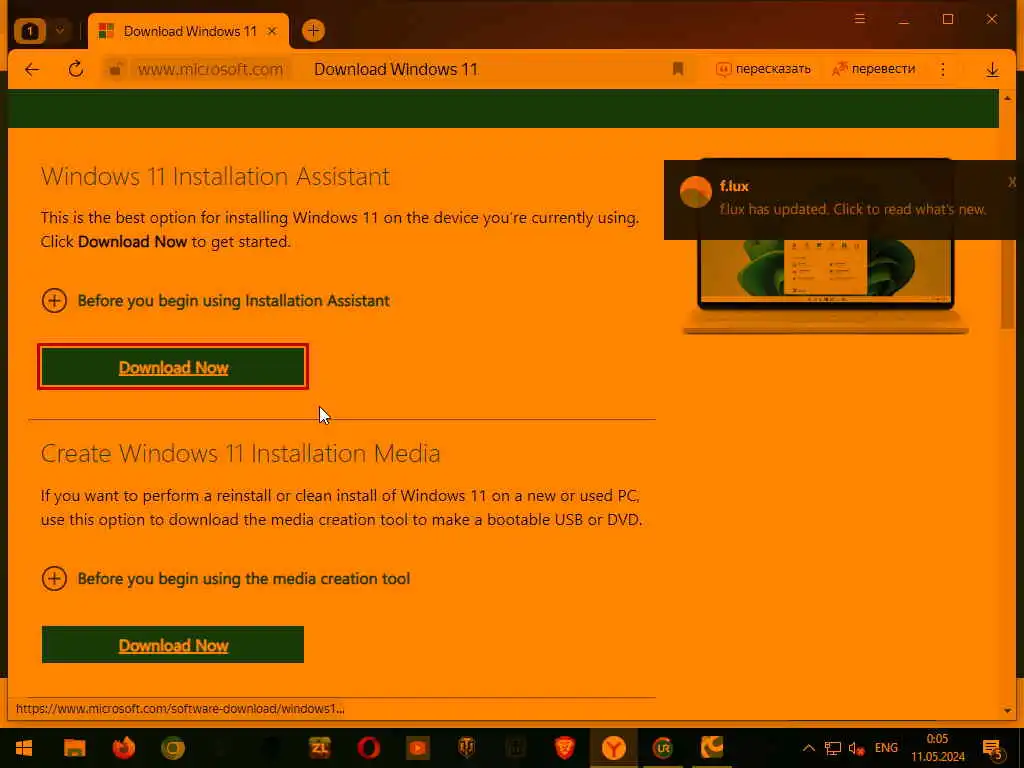1024x768 pixels.
Task: Open the ZL app in the taskbar
Action: (x=319, y=748)
